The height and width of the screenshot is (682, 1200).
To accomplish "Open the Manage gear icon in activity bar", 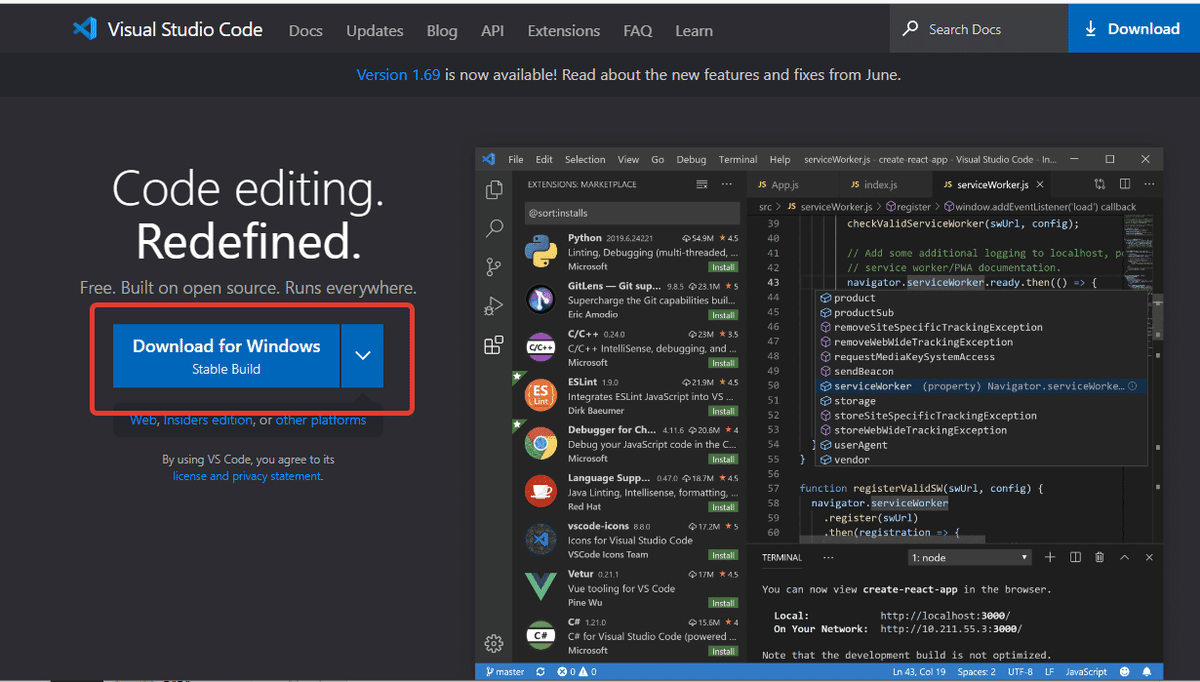I will pos(493,643).
